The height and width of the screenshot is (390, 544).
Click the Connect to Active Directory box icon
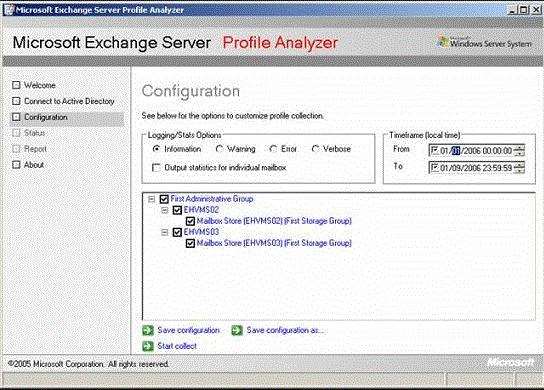click(16, 101)
